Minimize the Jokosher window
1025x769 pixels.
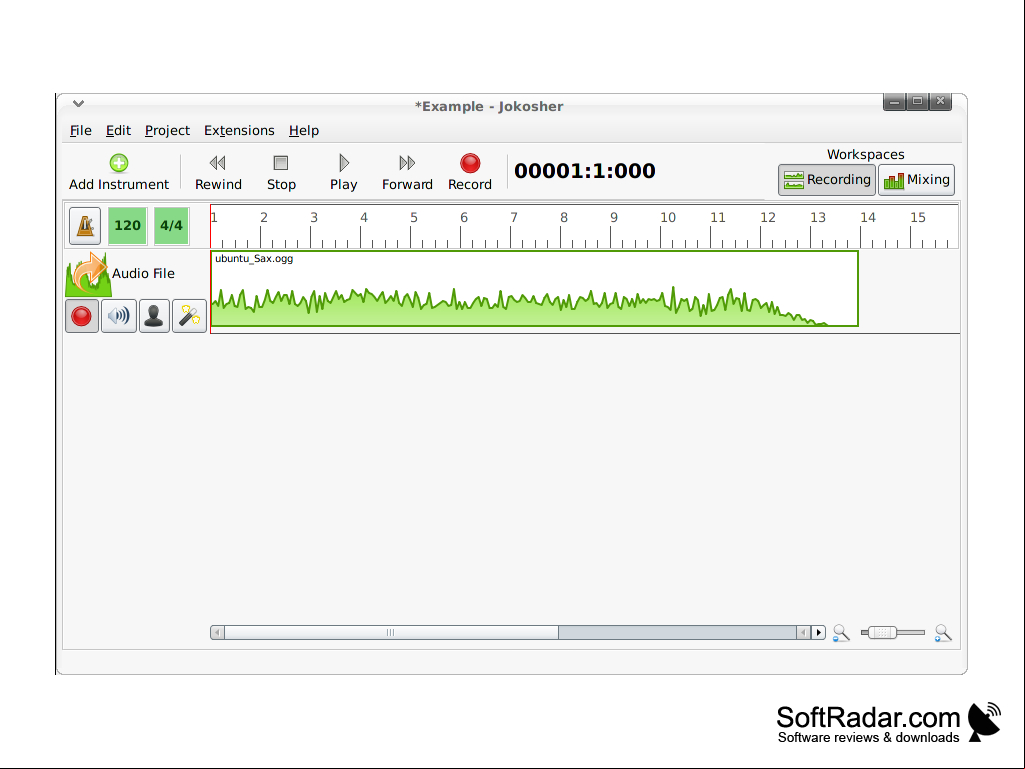pos(894,101)
